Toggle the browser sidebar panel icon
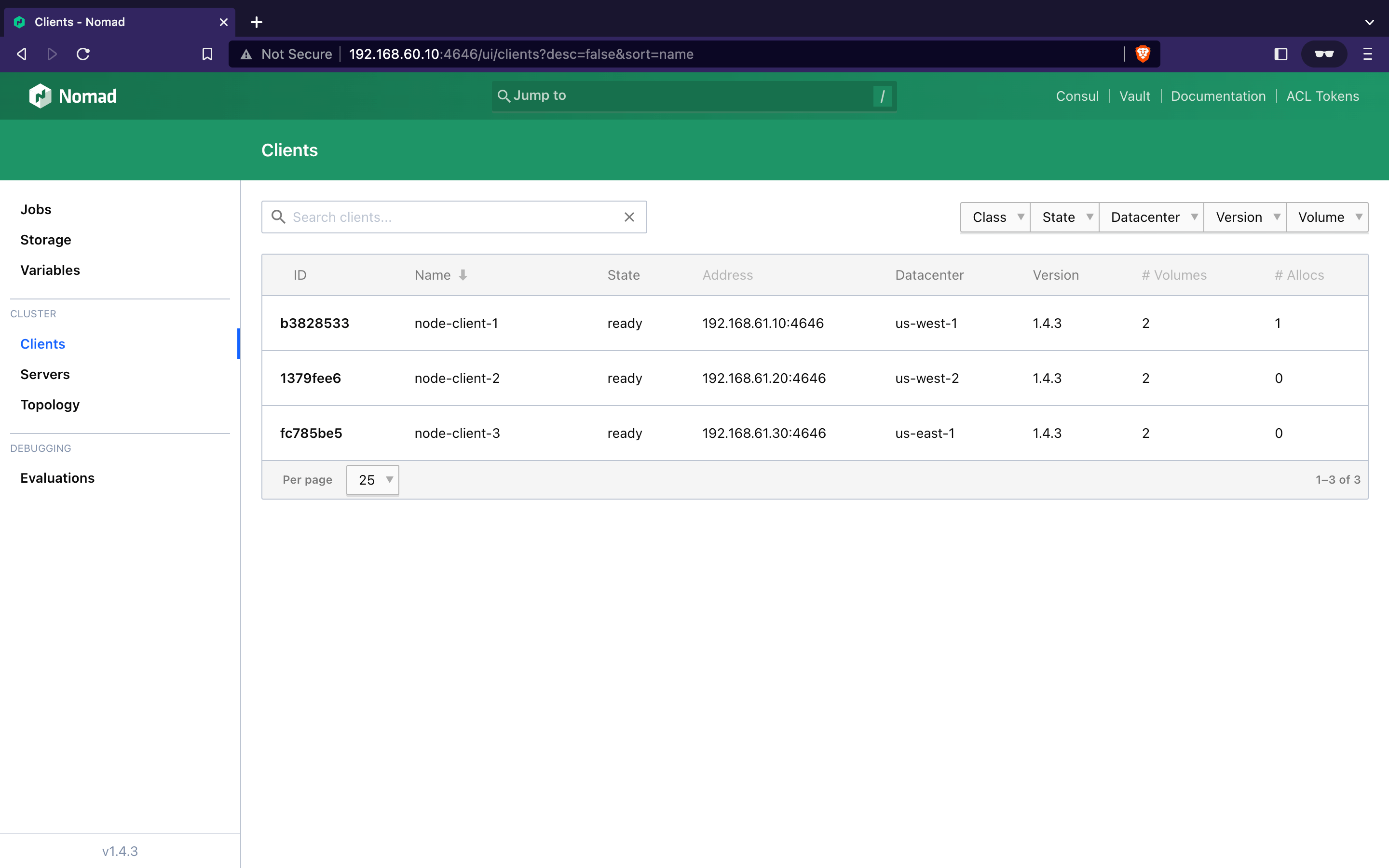The width and height of the screenshot is (1389, 868). tap(1280, 54)
